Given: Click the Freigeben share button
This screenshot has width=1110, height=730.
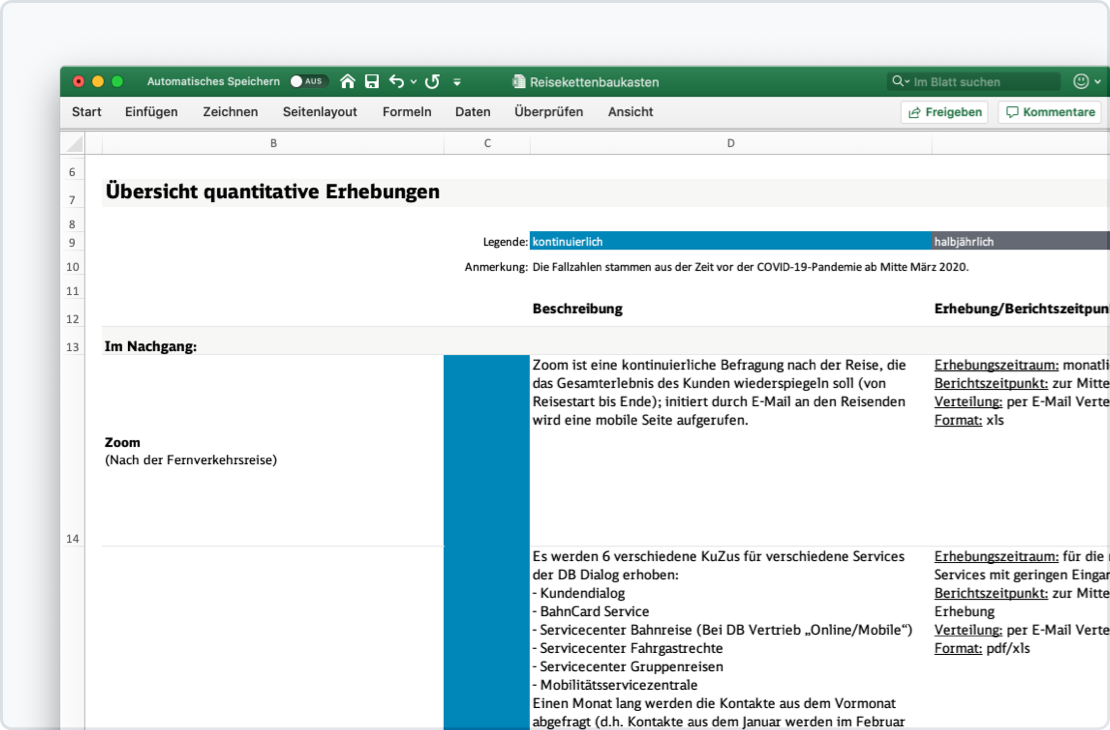Looking at the screenshot, I should (944, 112).
